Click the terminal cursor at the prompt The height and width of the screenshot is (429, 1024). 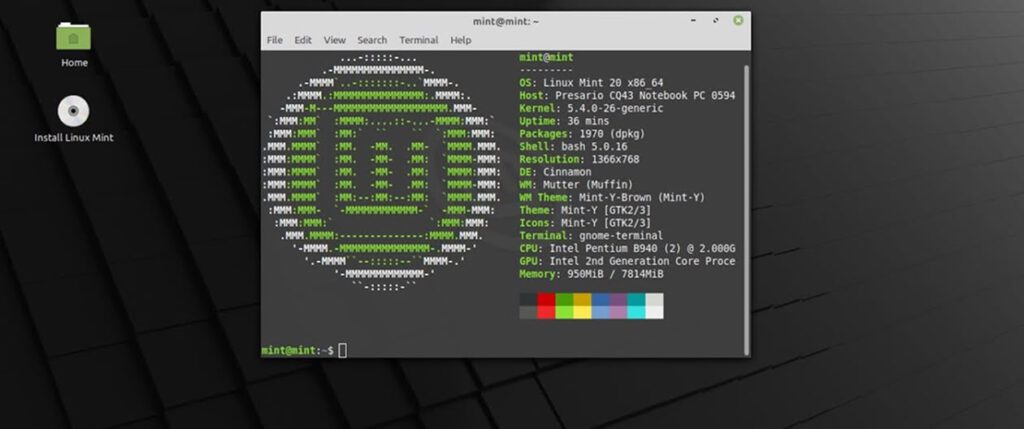tap(343, 351)
